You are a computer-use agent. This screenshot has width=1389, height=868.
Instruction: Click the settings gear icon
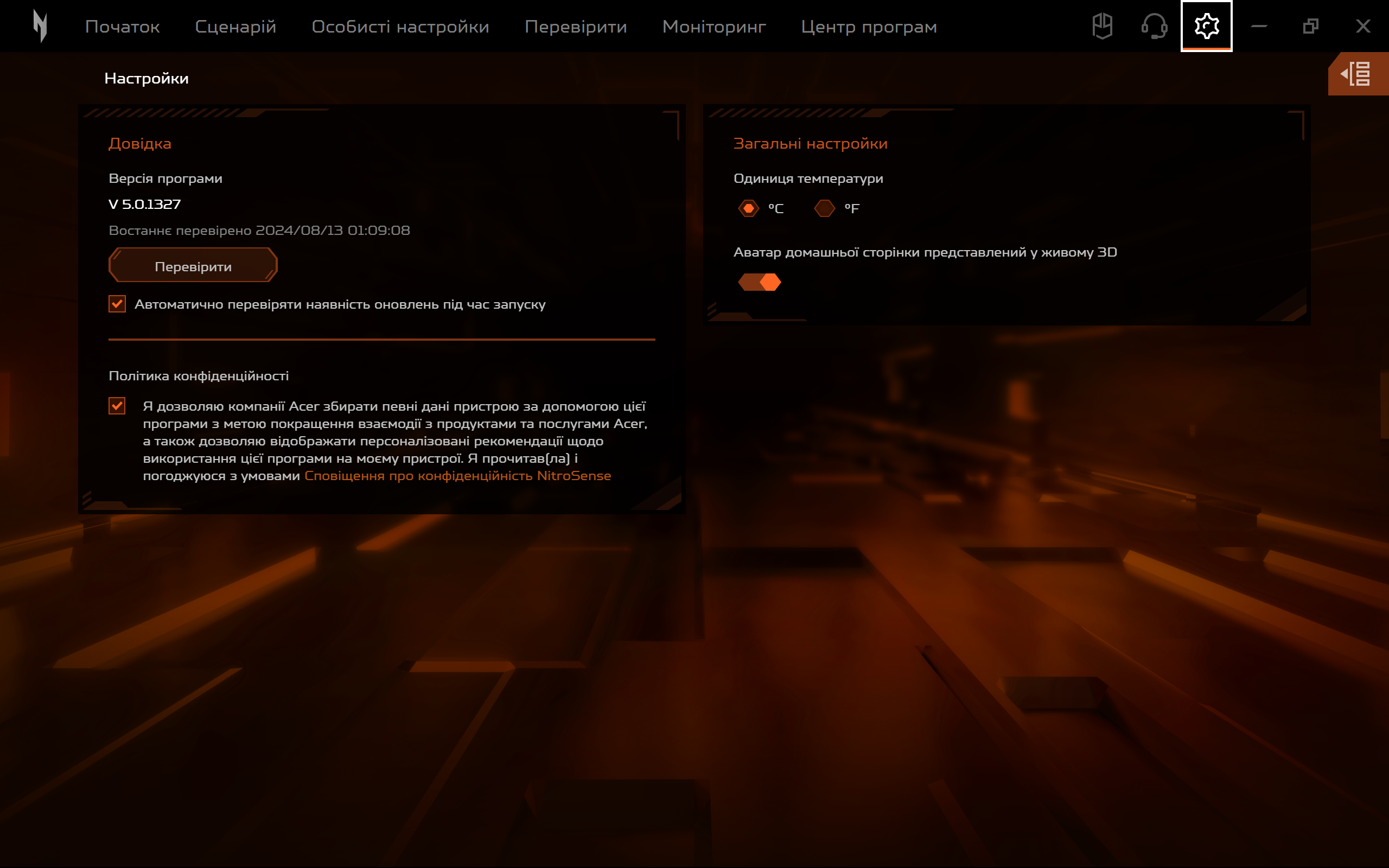pos(1206,27)
